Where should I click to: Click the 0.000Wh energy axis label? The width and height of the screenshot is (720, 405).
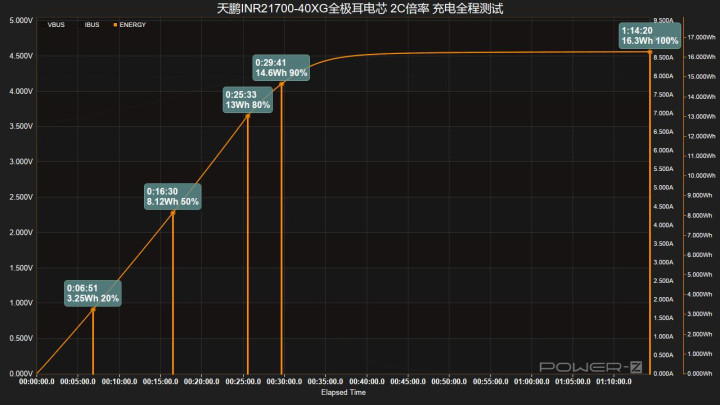pos(701,373)
